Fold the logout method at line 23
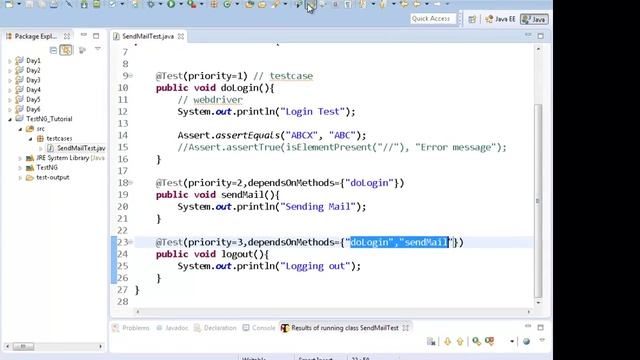Viewport: 640px width, 360px height. pos(131,242)
